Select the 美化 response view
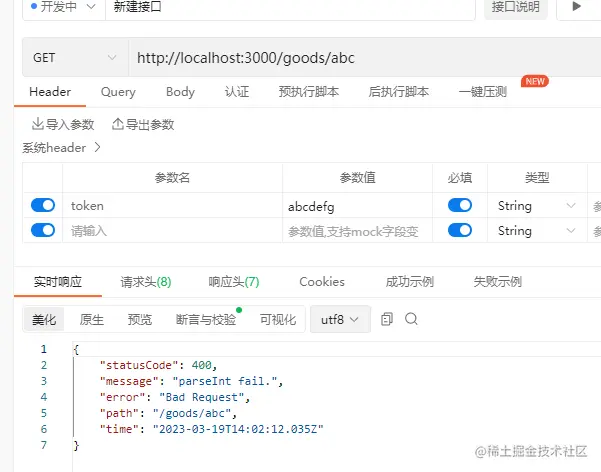Viewport: 601px width, 472px height. tap(44, 319)
